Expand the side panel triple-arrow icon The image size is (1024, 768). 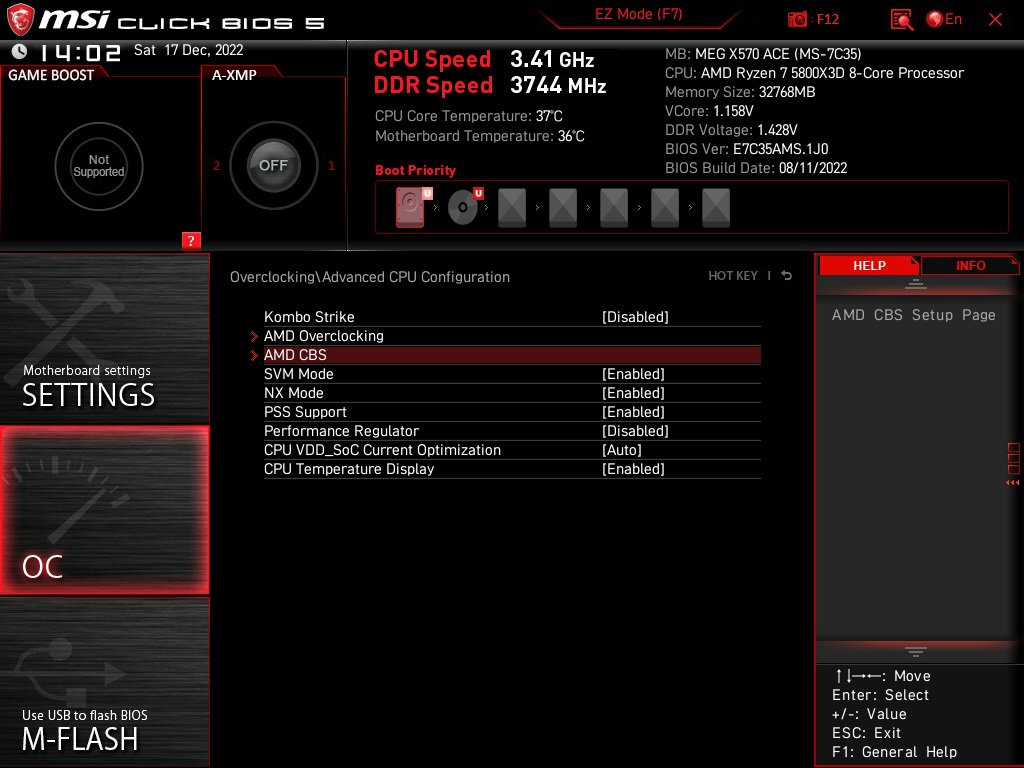pyautogui.click(x=1013, y=483)
